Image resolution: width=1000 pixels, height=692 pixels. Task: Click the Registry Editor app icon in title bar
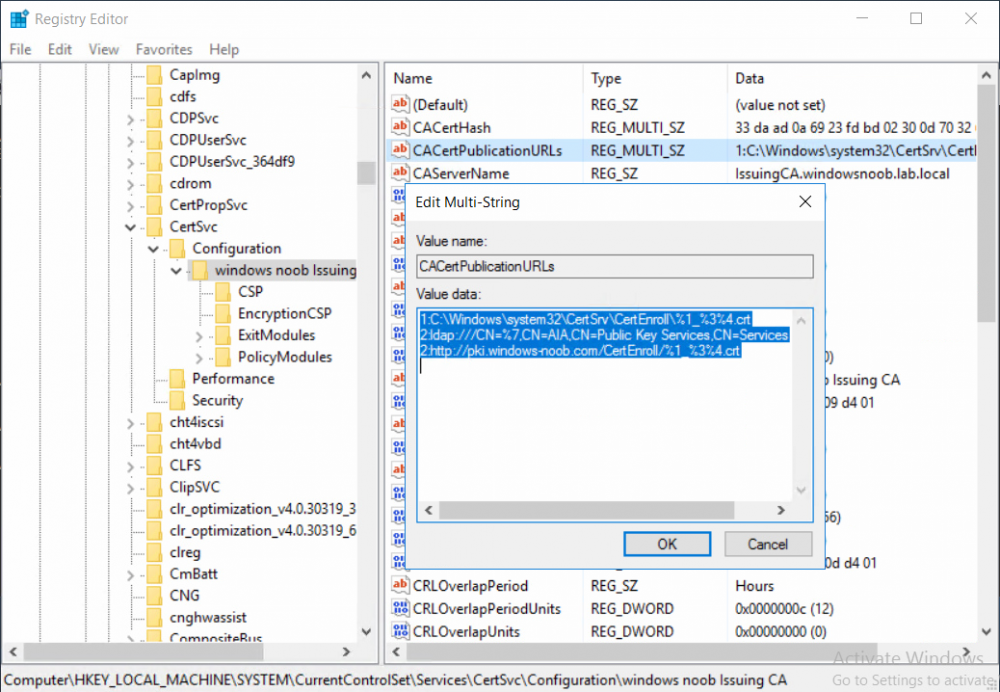(18, 19)
